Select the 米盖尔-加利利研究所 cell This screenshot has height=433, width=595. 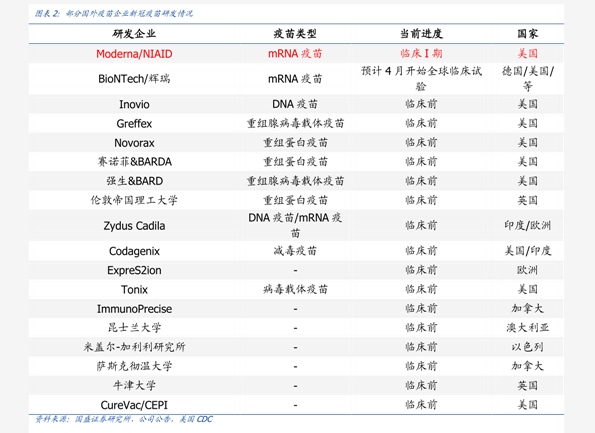134,347
